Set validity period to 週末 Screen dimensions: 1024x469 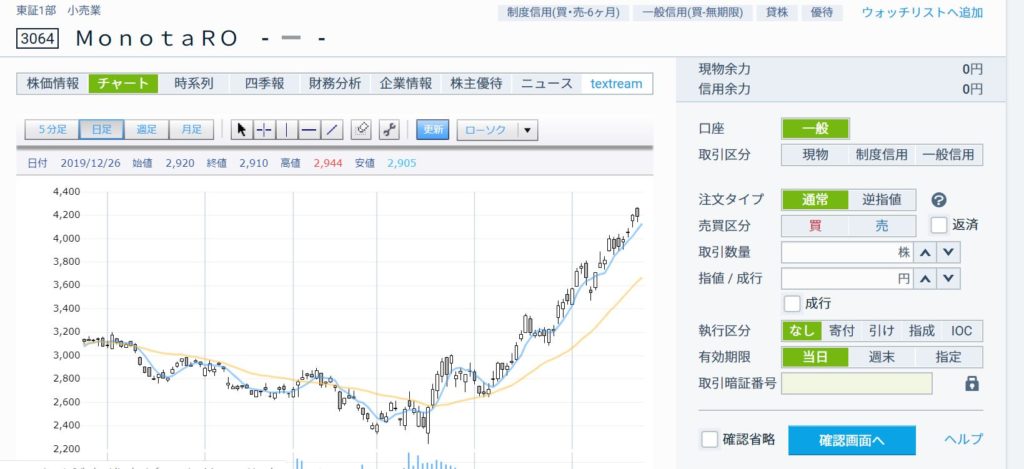[x=882, y=357]
